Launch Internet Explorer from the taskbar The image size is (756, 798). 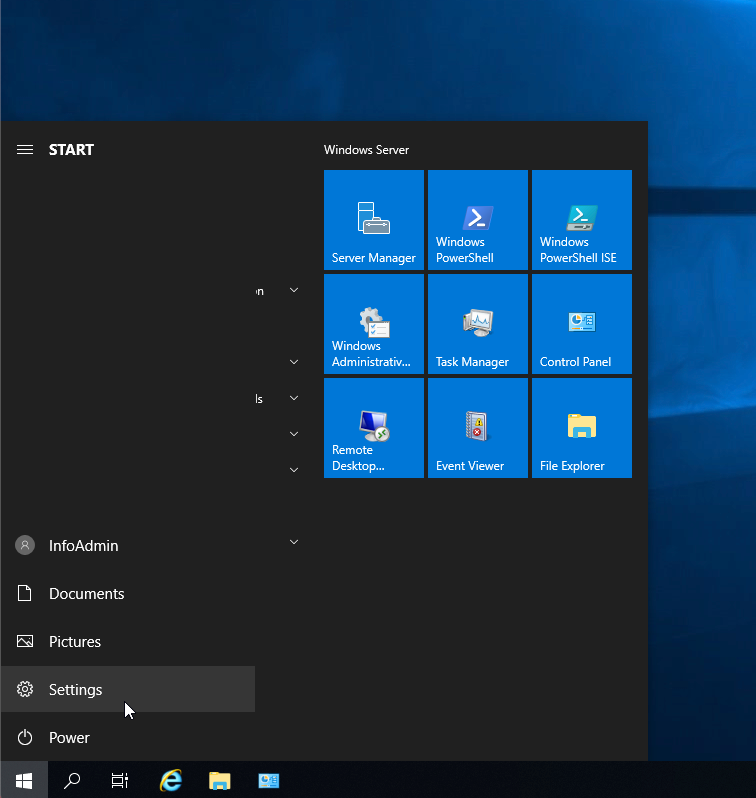pos(171,780)
